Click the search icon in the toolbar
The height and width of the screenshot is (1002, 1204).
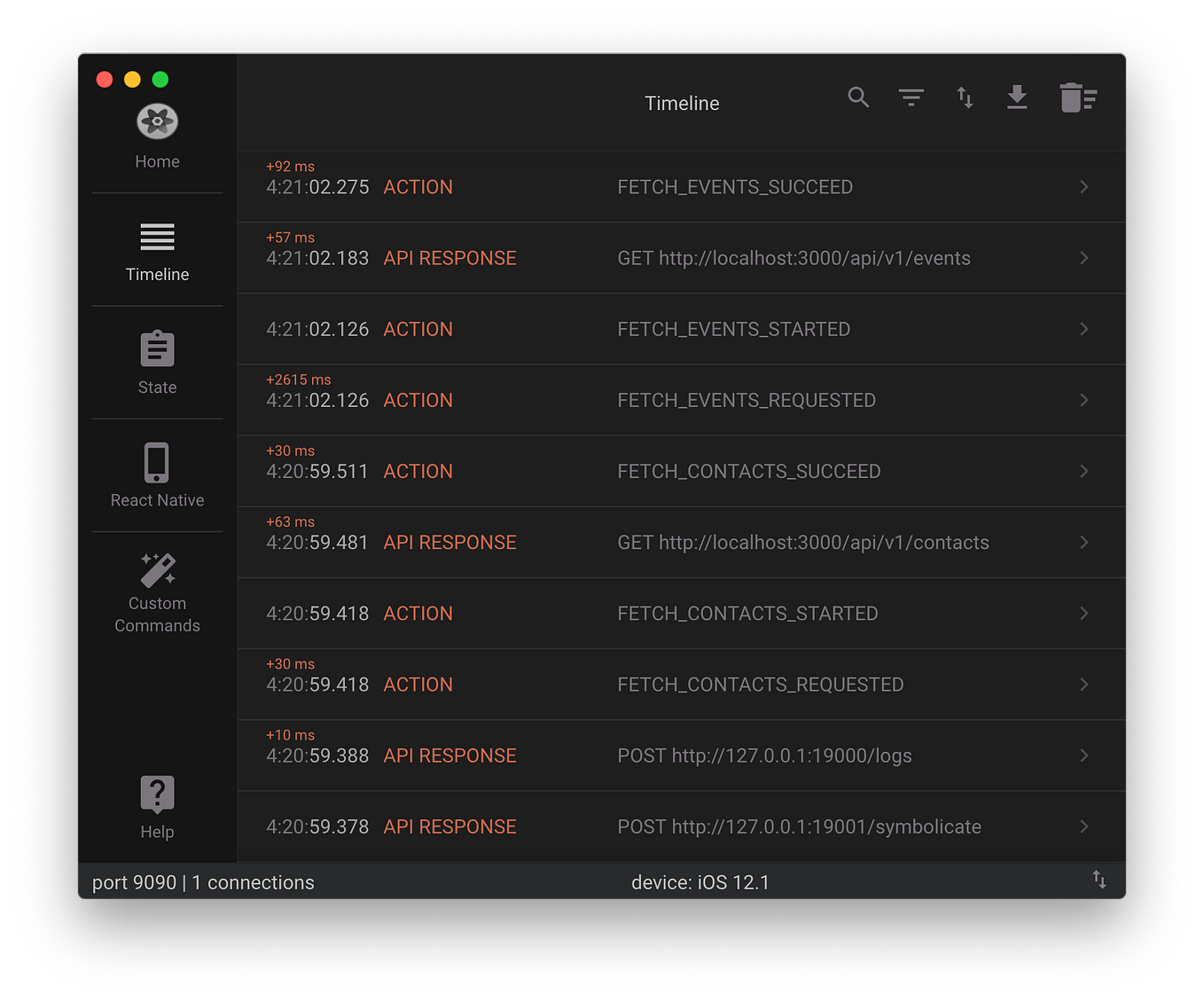[x=857, y=98]
